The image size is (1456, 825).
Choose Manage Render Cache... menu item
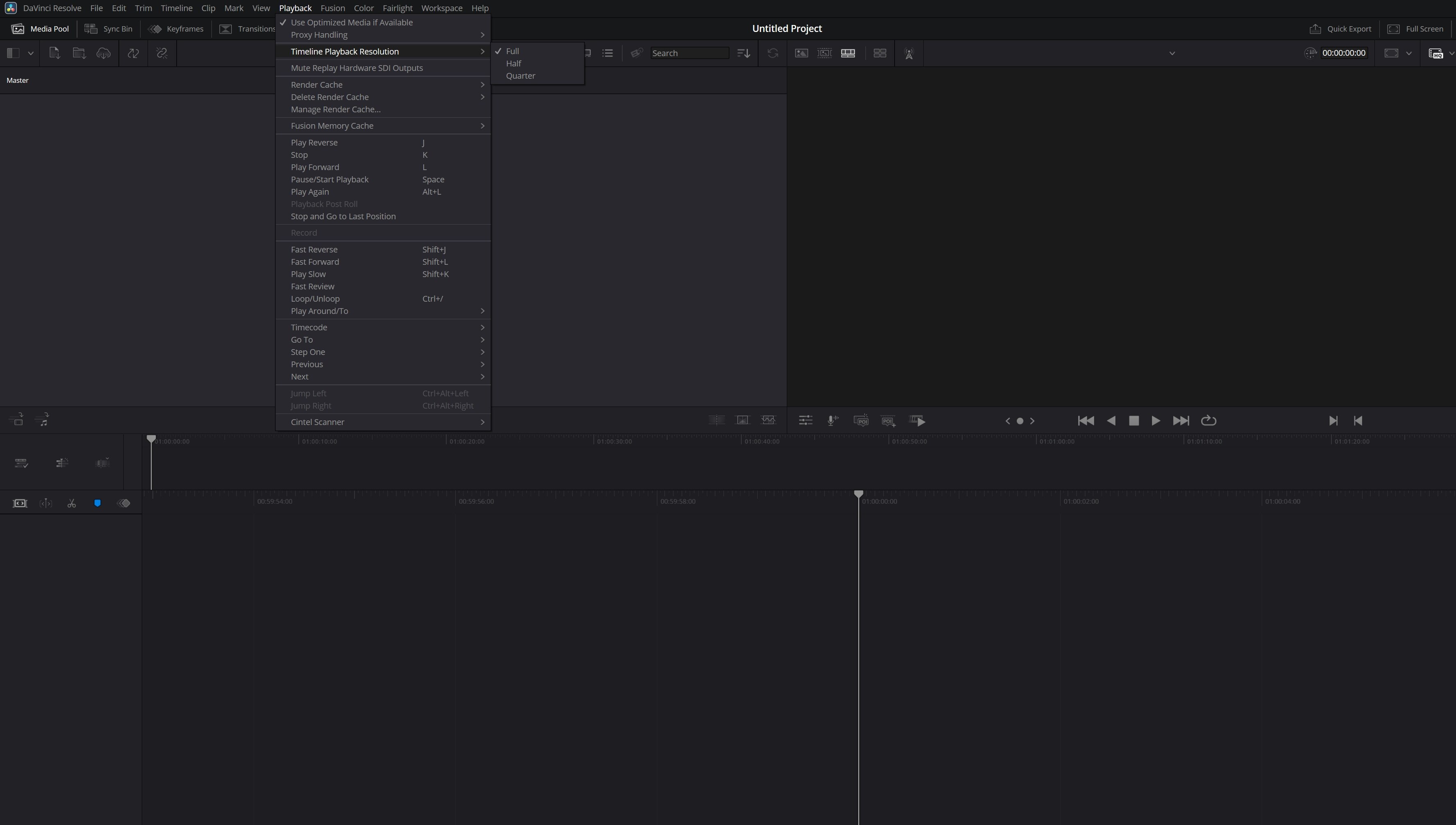[x=383, y=109]
